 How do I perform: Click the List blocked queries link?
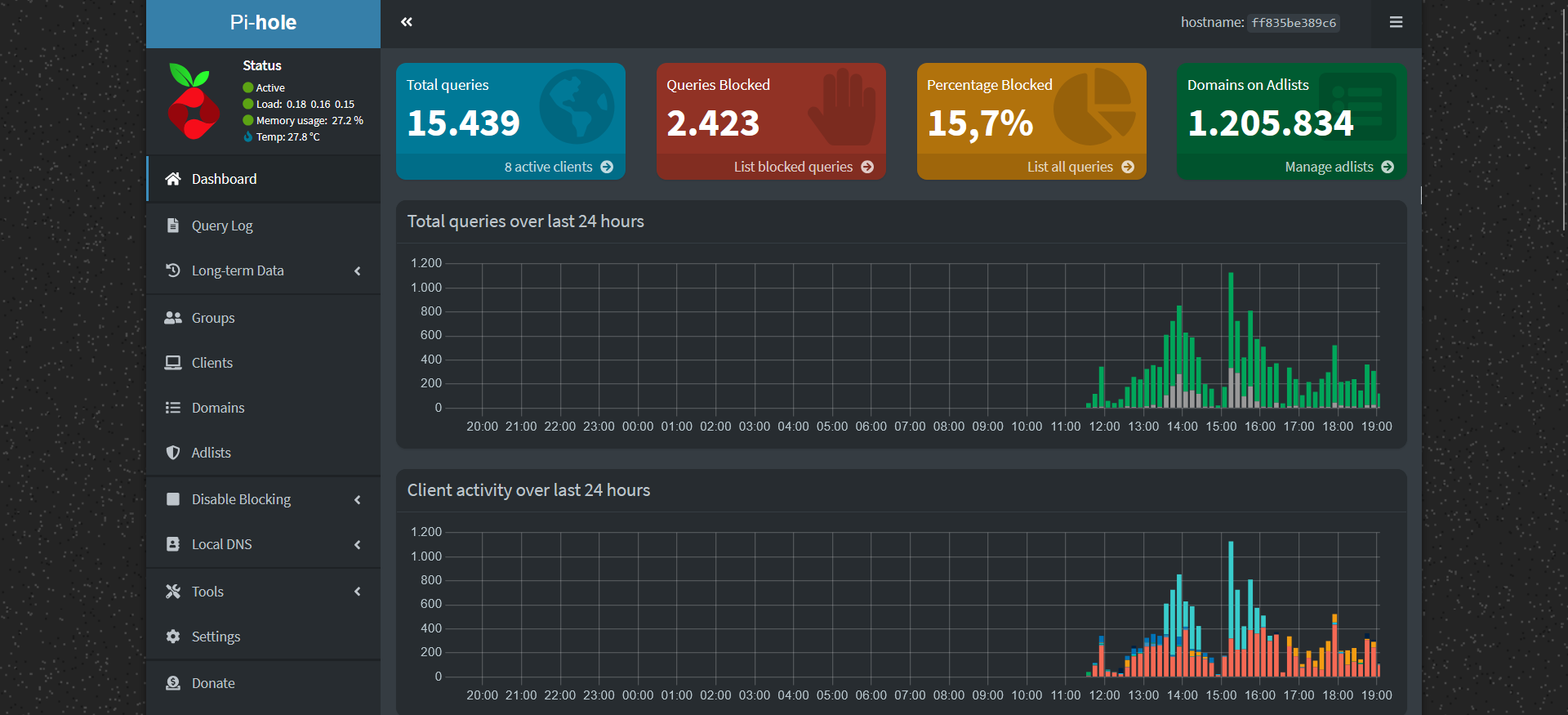click(x=771, y=167)
